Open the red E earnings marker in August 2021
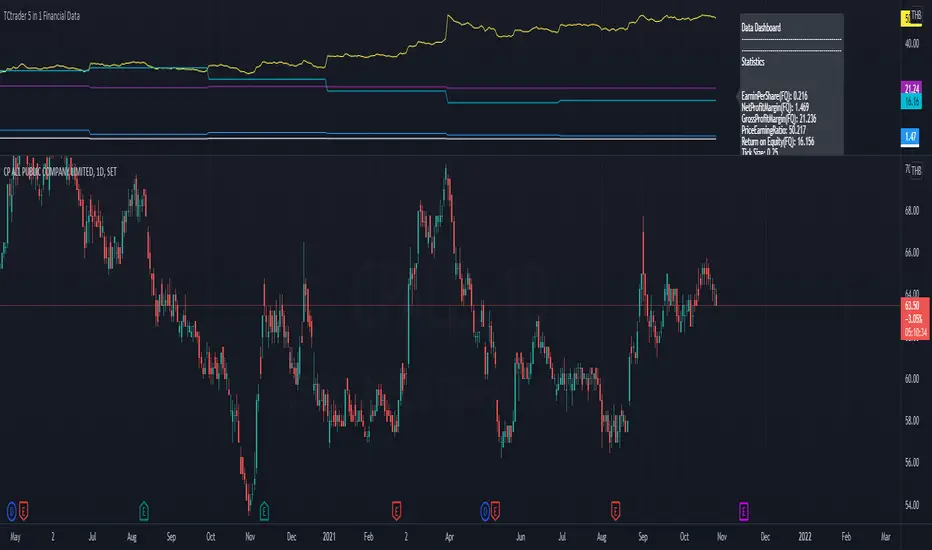 click(616, 511)
